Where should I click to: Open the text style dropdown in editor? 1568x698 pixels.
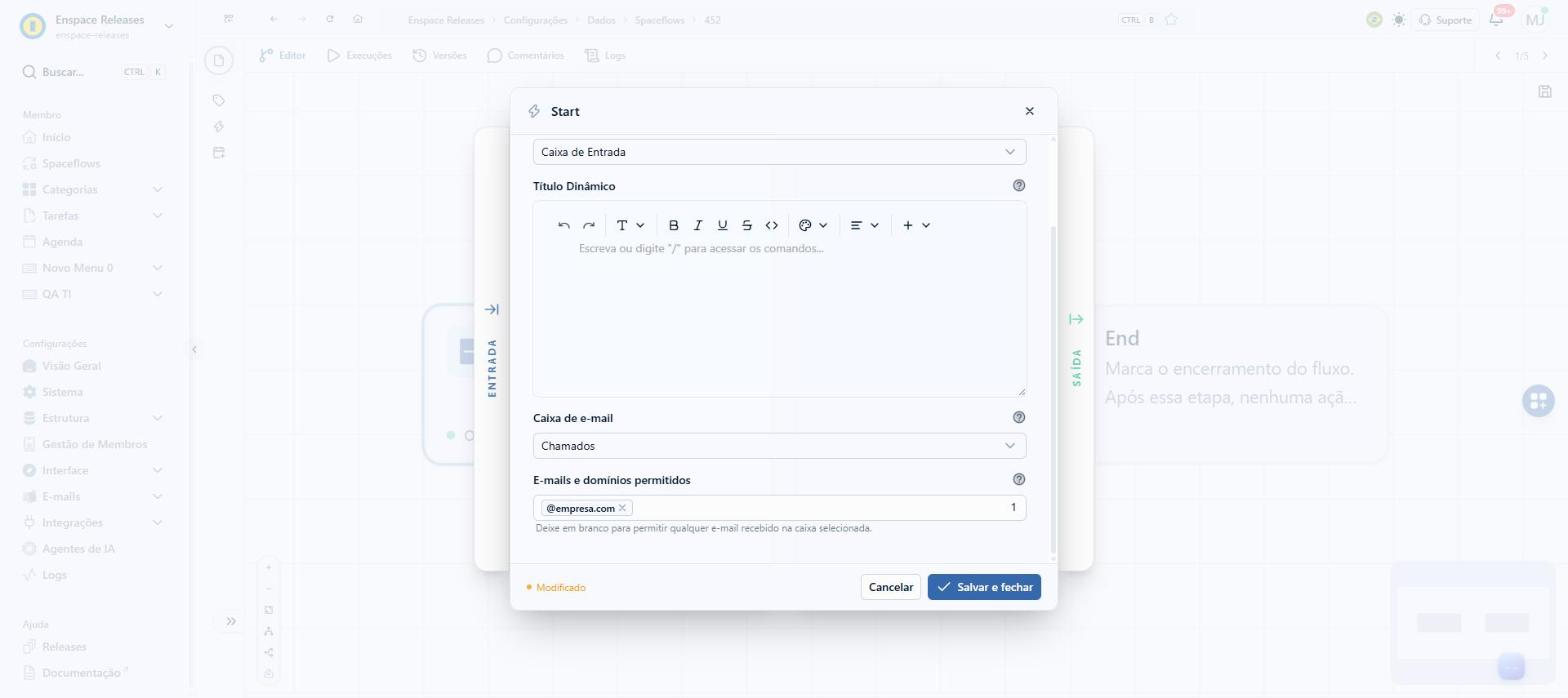click(630, 226)
